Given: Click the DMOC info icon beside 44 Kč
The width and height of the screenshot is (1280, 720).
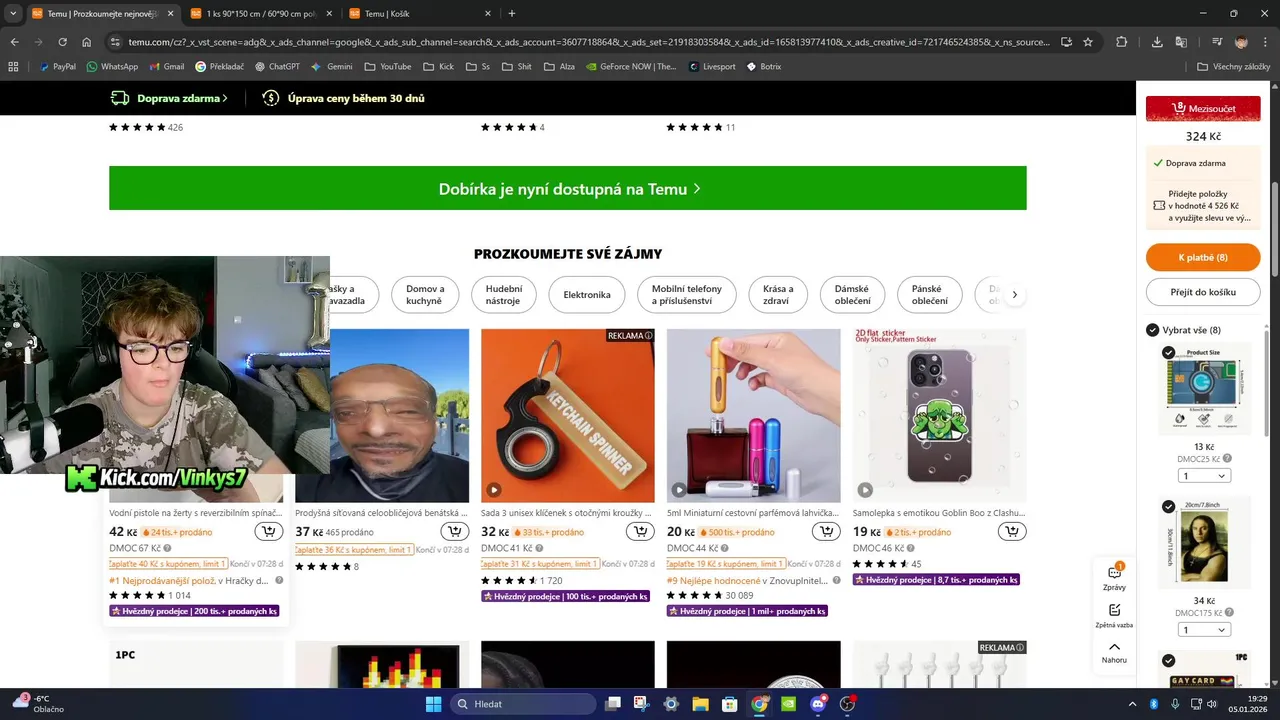Looking at the screenshot, I should point(725,548).
